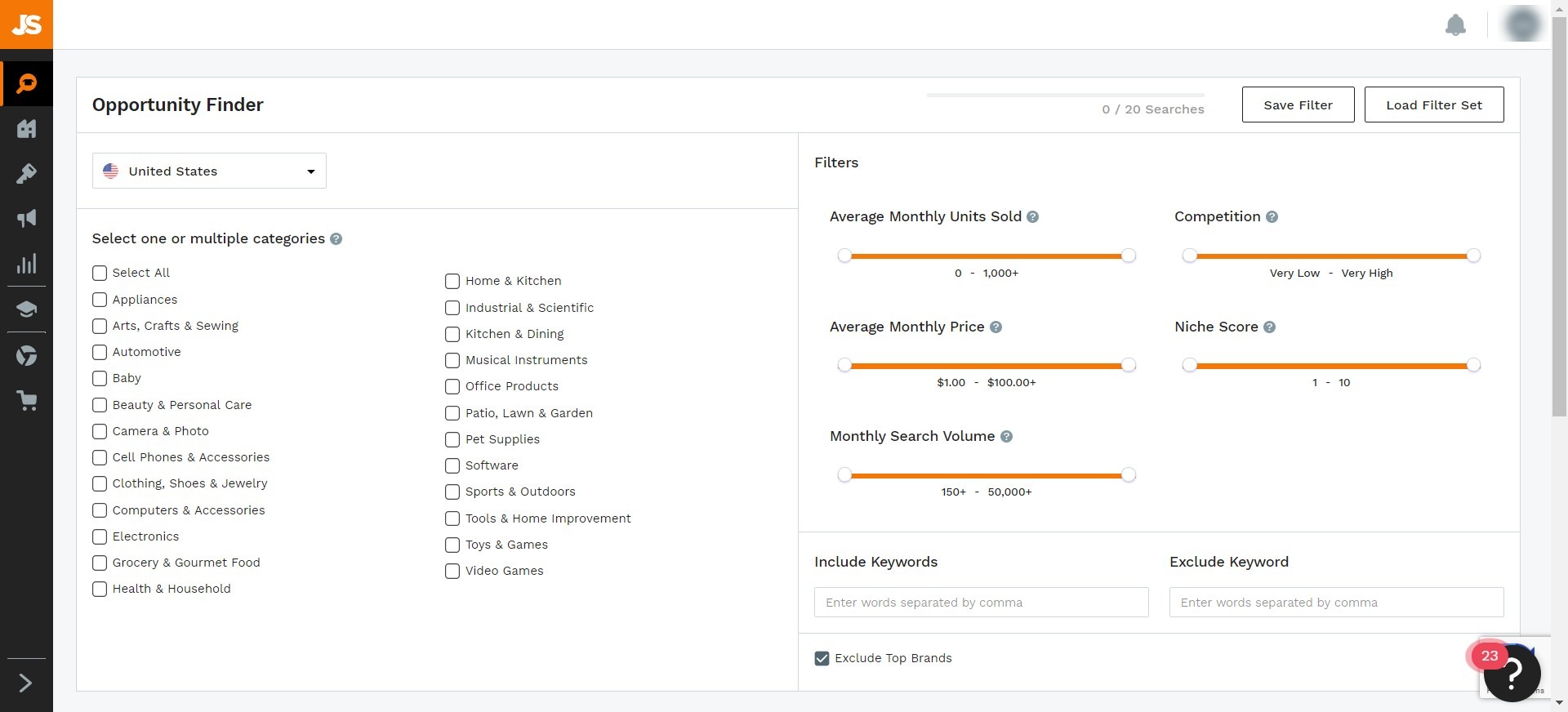
Task: Uncheck Exclude Top Brands
Action: [822, 658]
